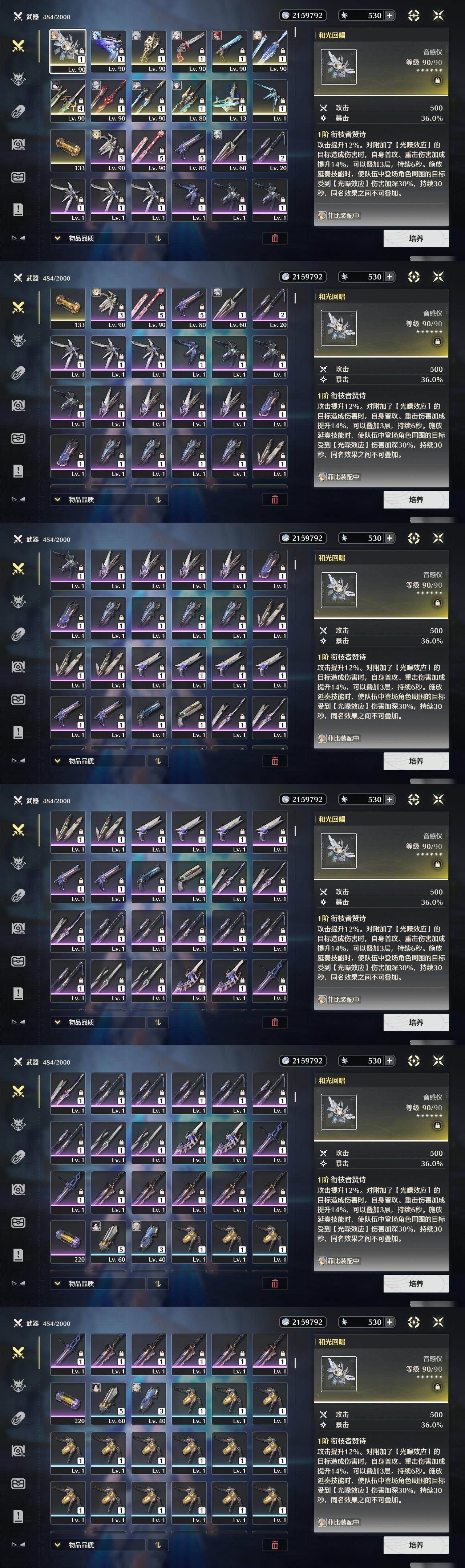Switch to the pill-shaped materials sidebar category

(18, 111)
